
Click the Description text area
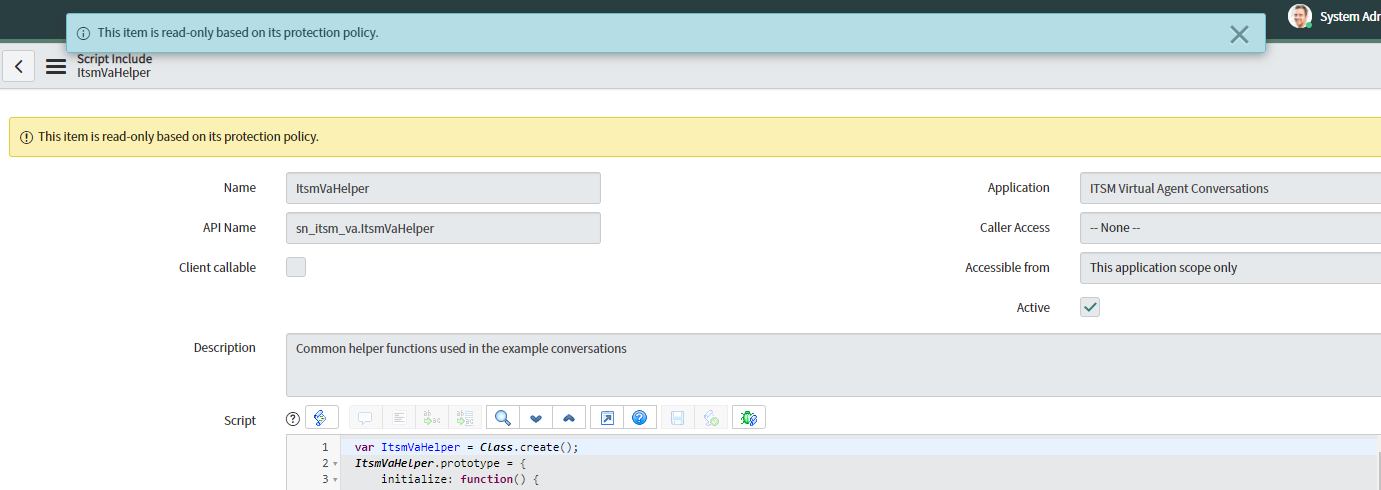tap(833, 365)
